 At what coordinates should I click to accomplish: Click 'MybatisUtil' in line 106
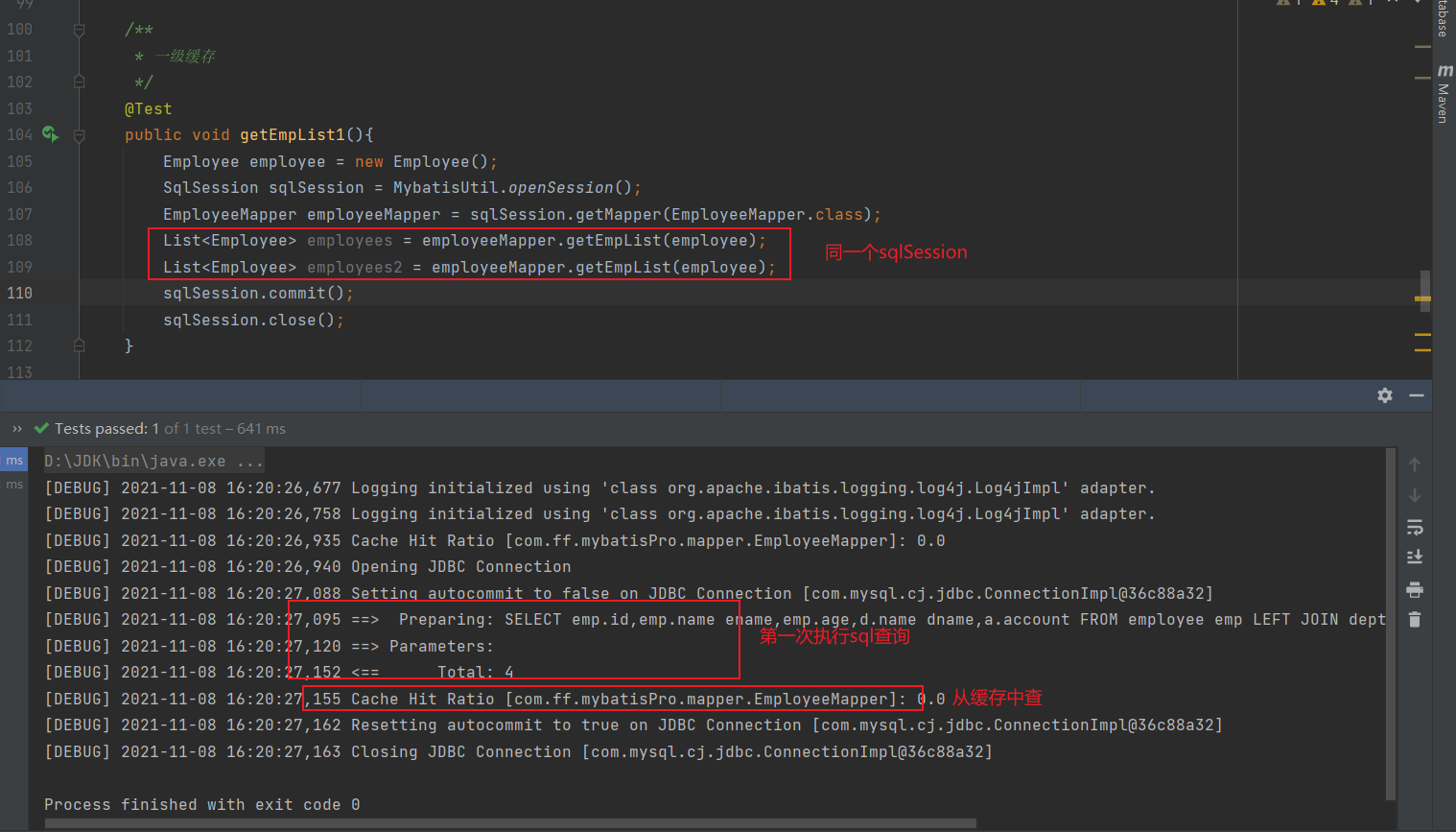click(446, 188)
